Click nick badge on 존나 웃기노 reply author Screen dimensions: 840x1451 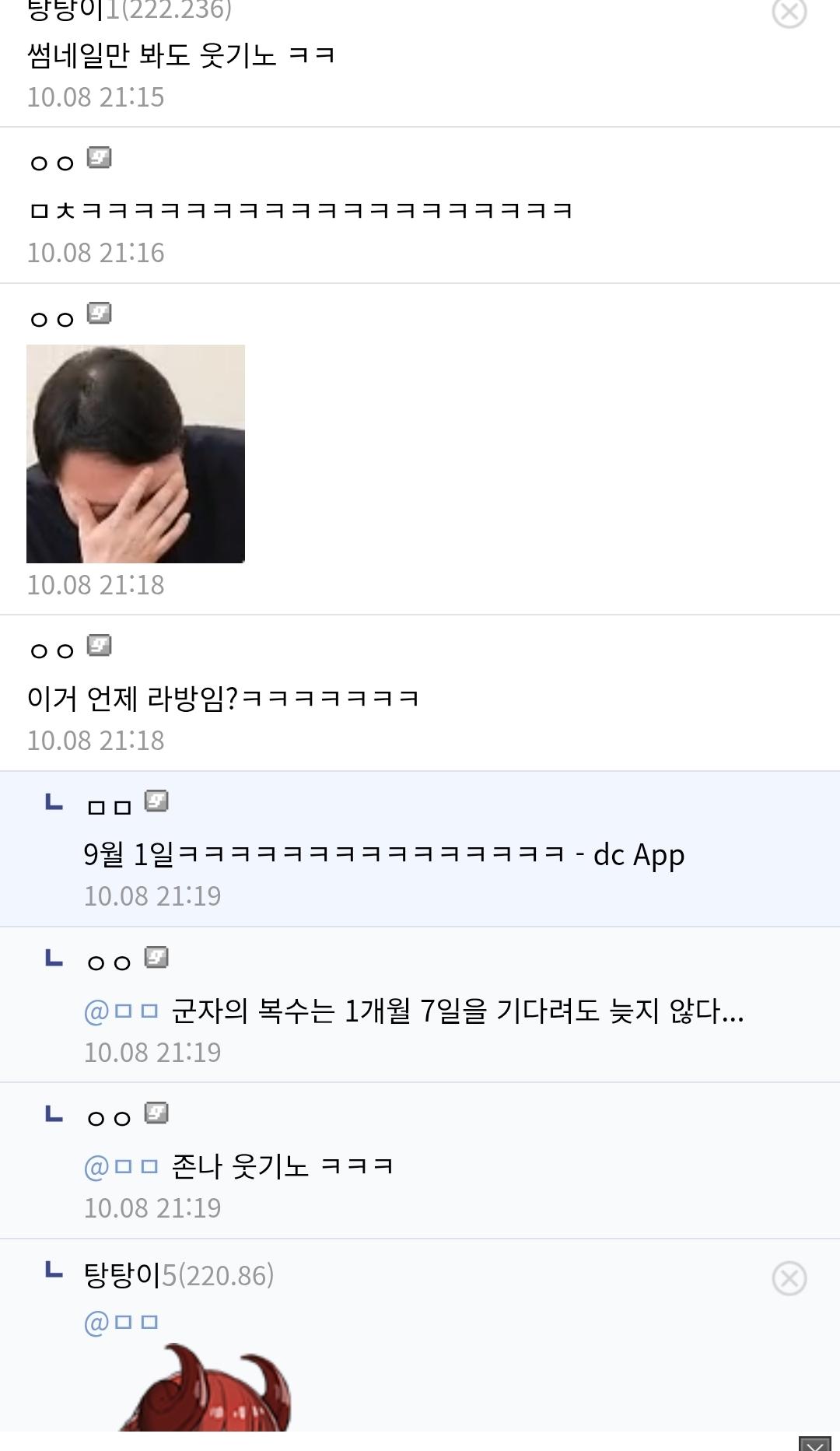coord(156,1113)
